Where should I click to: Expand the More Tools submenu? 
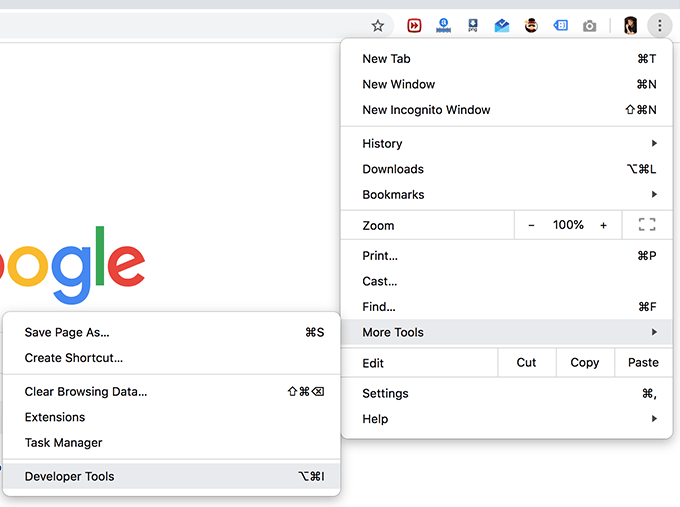coord(507,332)
